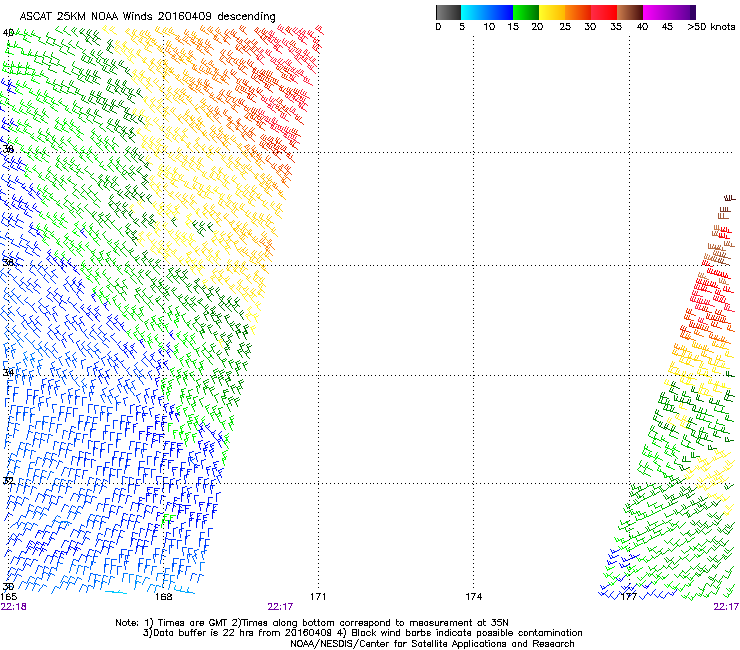This screenshot has height=650, width=740.
Task: Click the latitude label '40'
Action: [8, 33]
